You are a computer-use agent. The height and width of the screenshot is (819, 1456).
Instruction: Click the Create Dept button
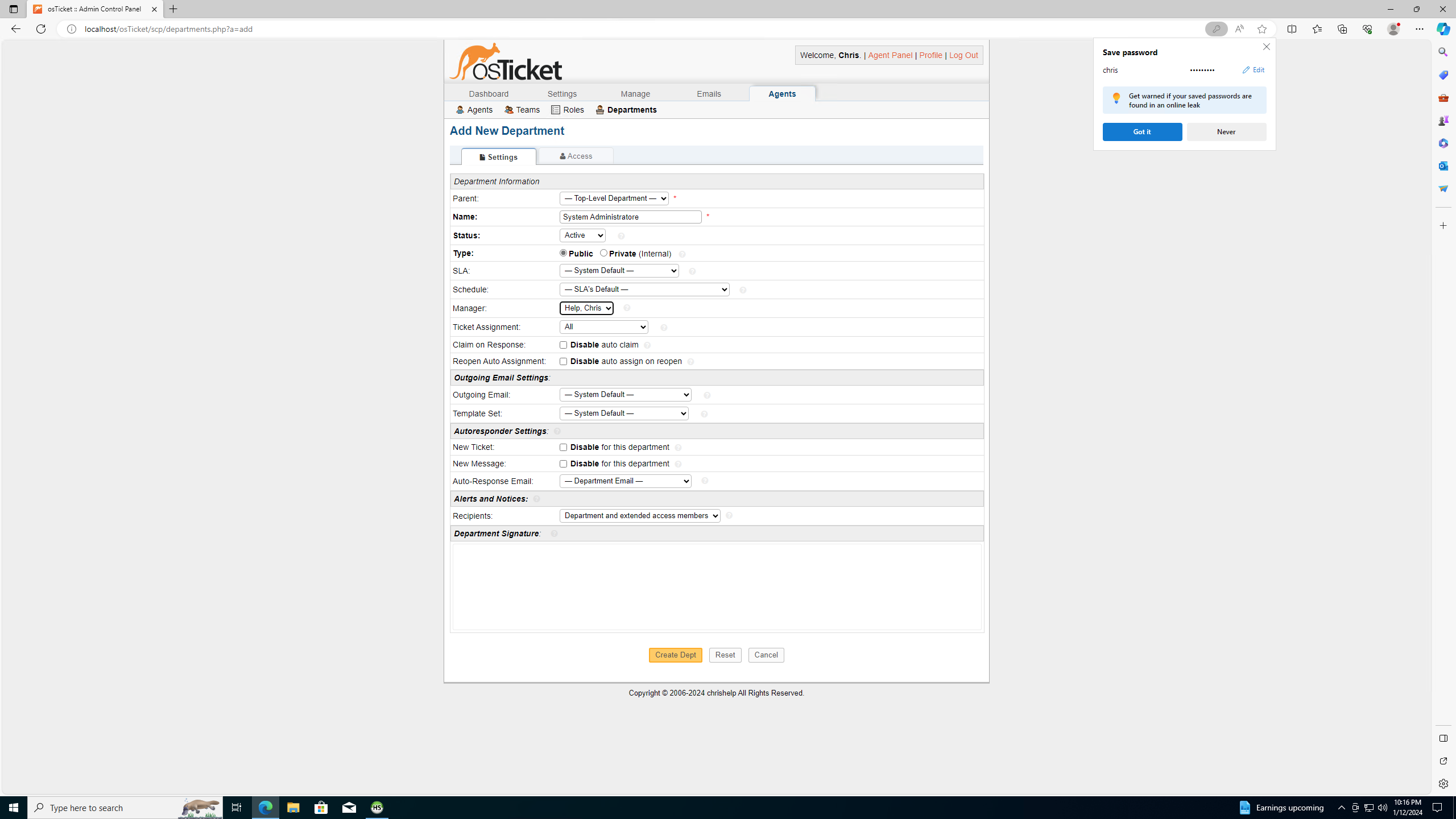click(x=675, y=655)
